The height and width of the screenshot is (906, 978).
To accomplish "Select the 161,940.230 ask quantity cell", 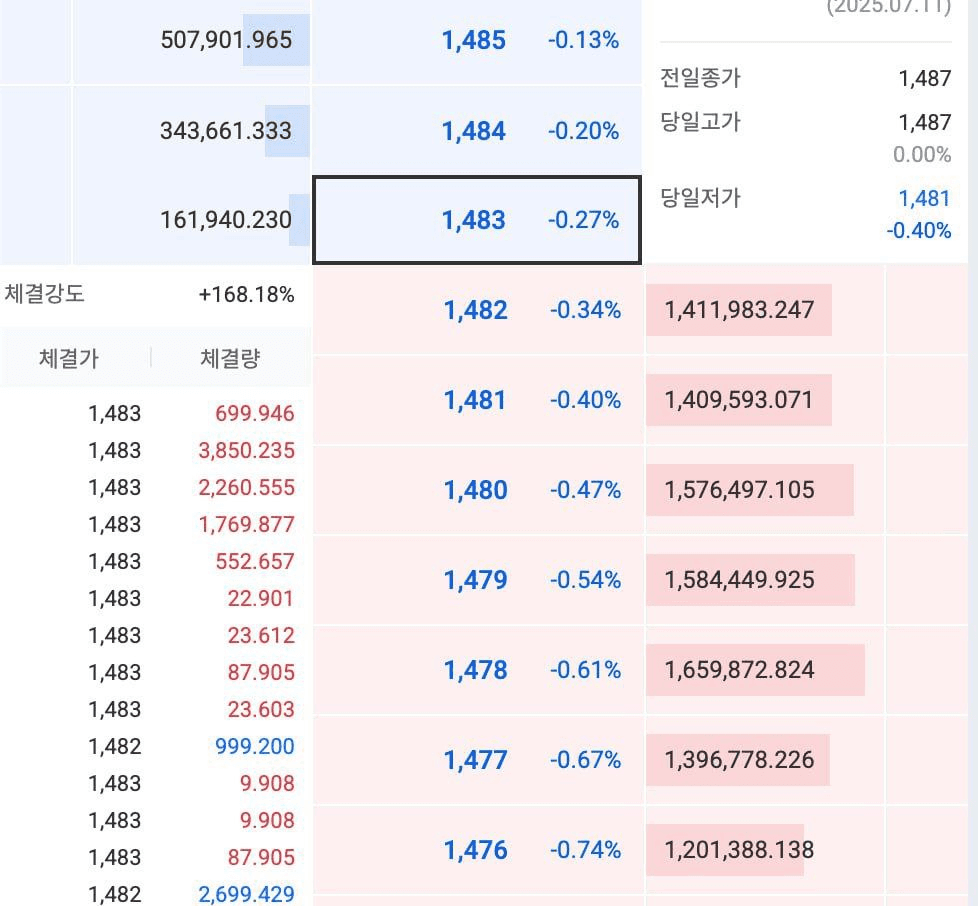I will click(x=226, y=220).
